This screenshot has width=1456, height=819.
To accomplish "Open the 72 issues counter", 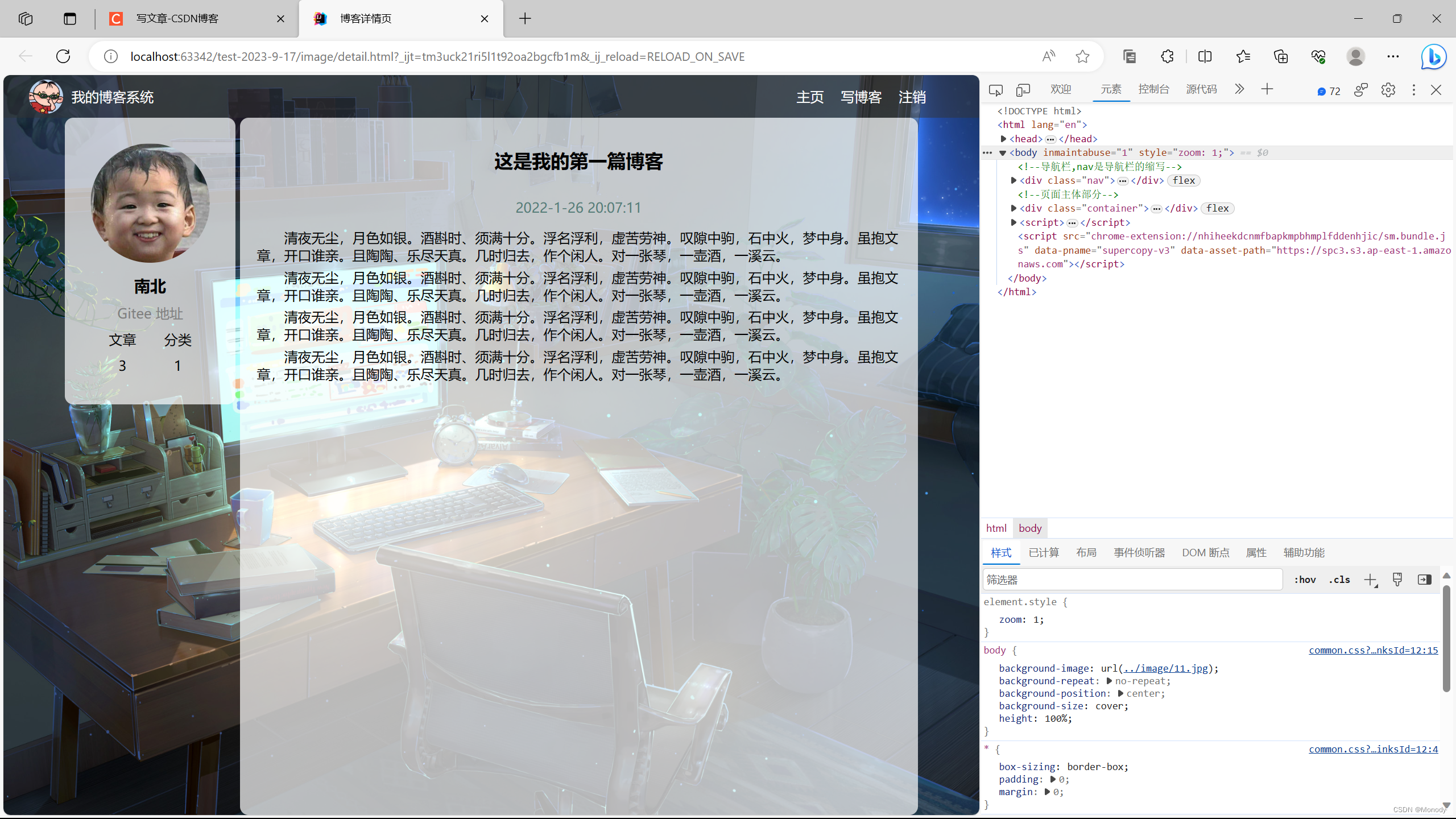I will click(1329, 91).
